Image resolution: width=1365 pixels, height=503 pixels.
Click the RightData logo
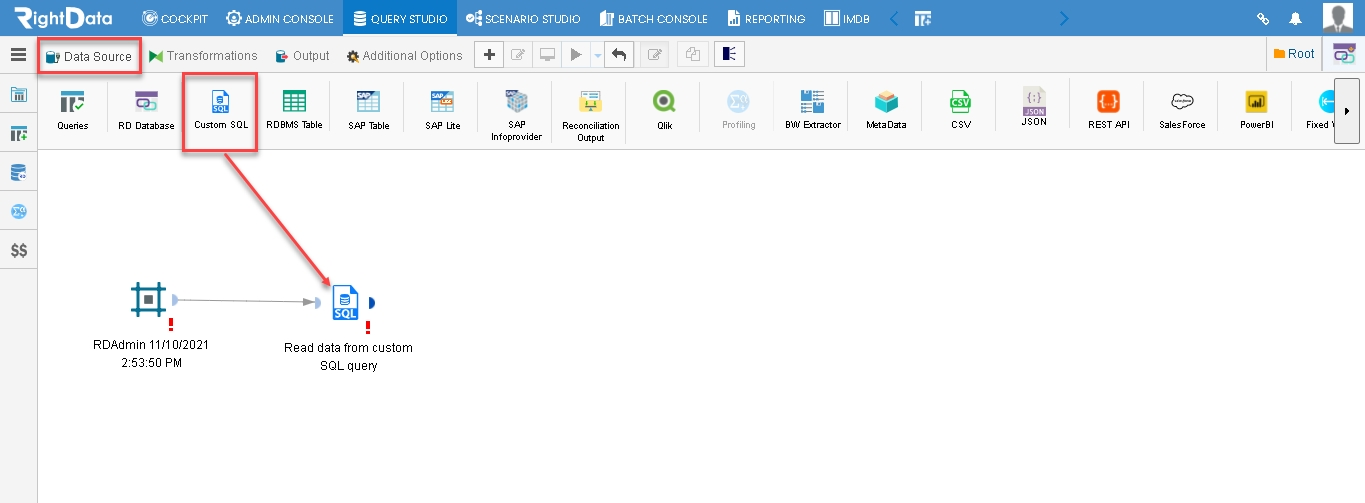pos(63,17)
